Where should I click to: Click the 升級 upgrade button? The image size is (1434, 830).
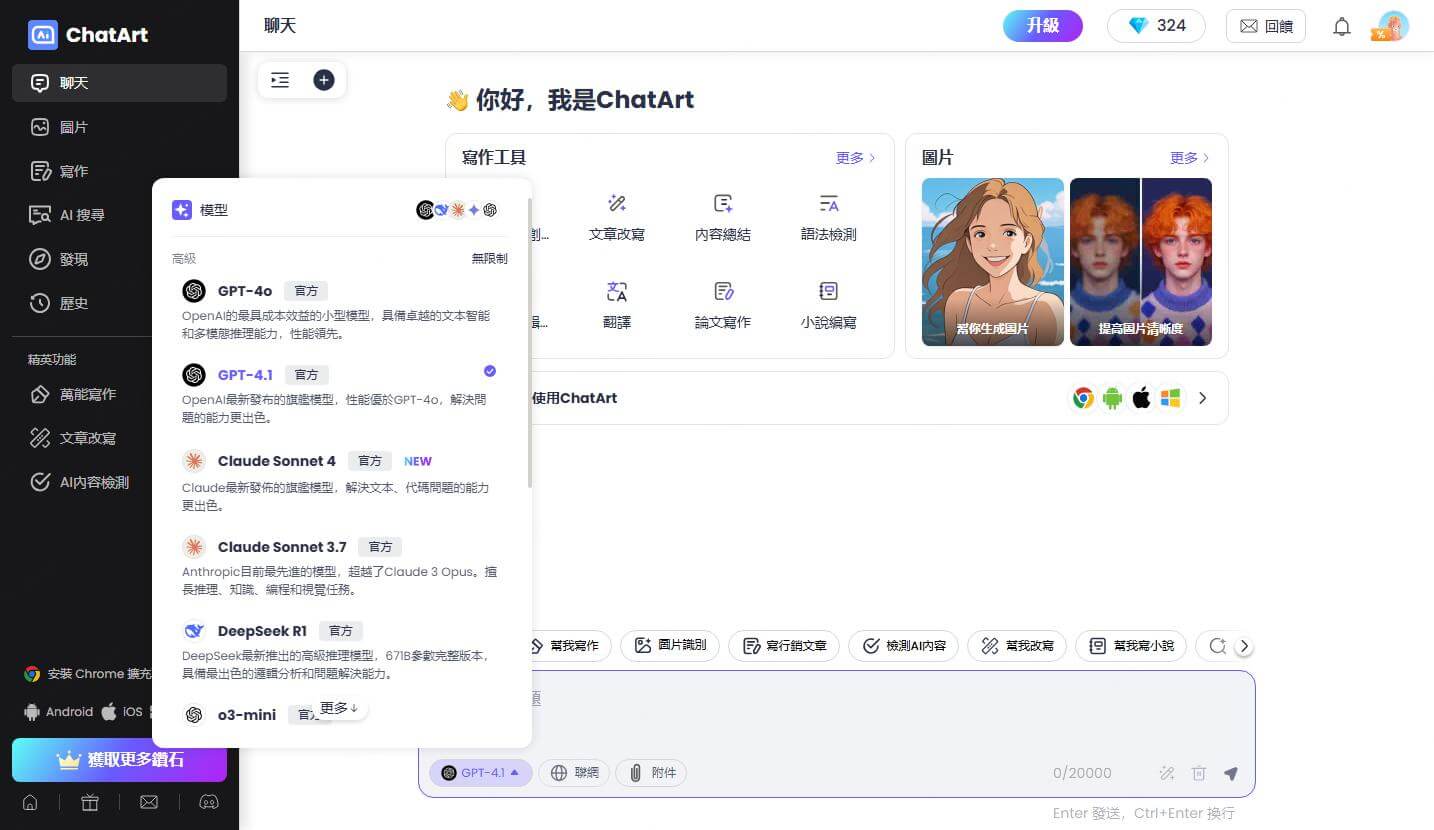1043,26
